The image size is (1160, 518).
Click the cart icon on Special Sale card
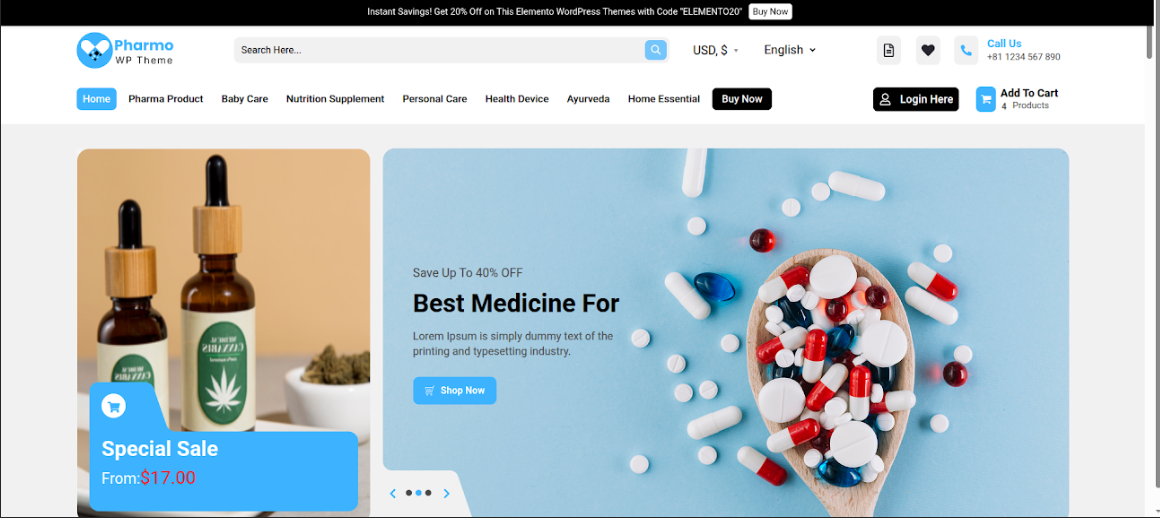pyautogui.click(x=113, y=406)
